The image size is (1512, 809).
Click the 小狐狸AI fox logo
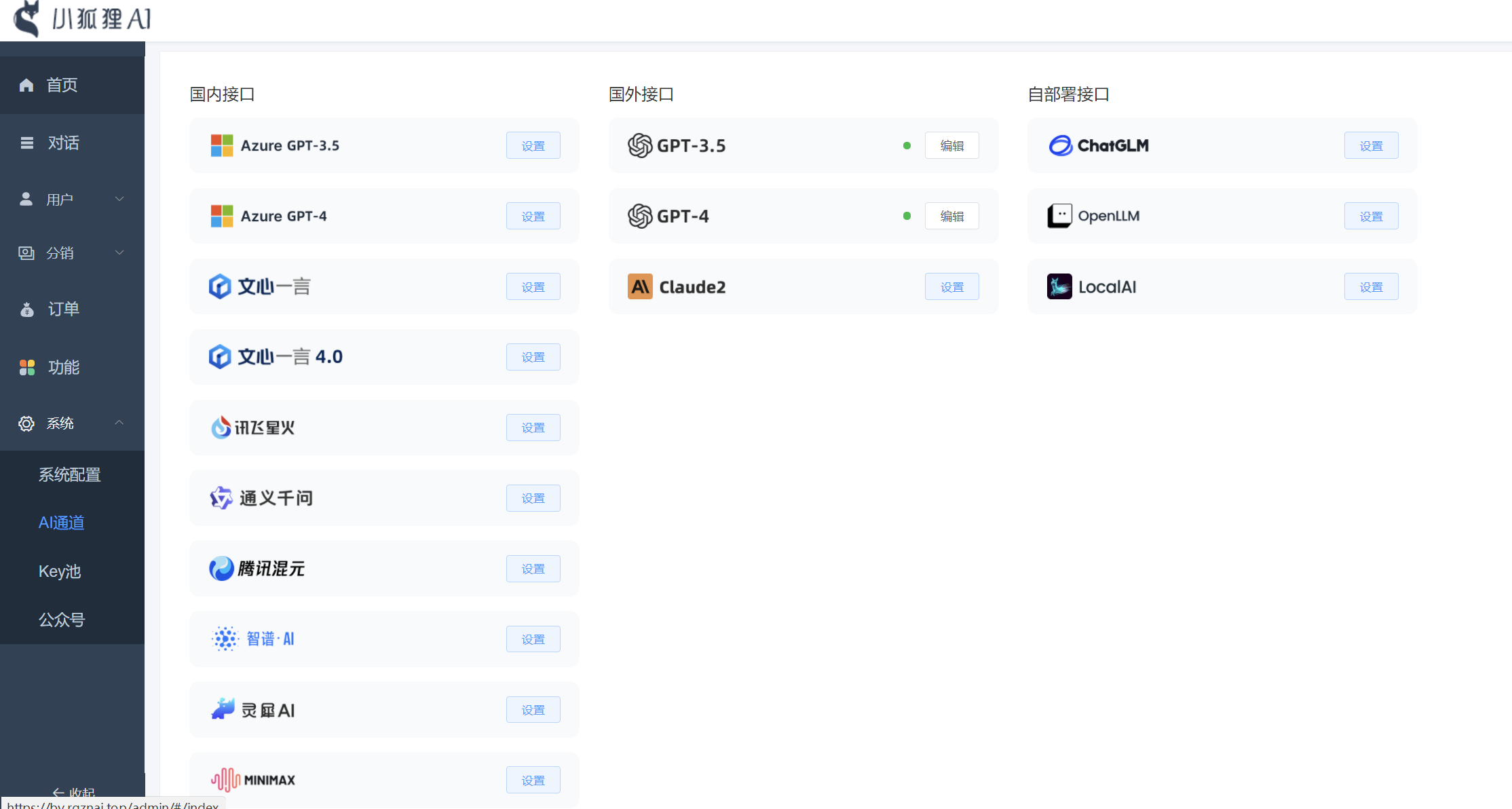26,19
